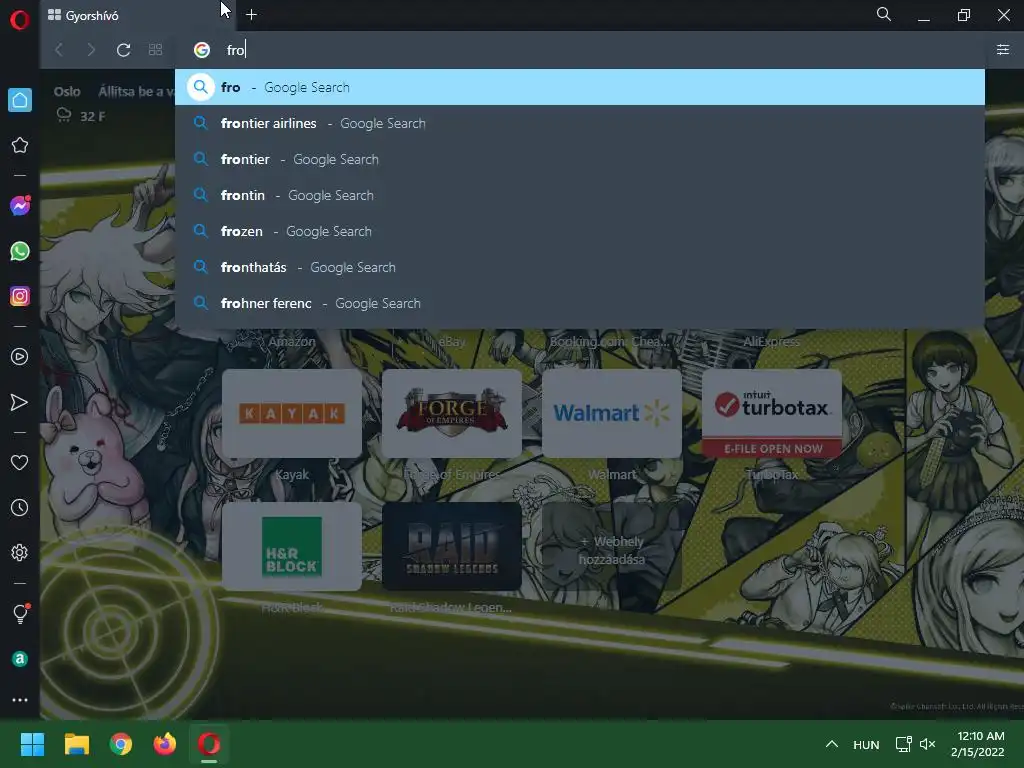Click Opera icon in taskbar
The width and height of the screenshot is (1024, 768).
[209, 744]
